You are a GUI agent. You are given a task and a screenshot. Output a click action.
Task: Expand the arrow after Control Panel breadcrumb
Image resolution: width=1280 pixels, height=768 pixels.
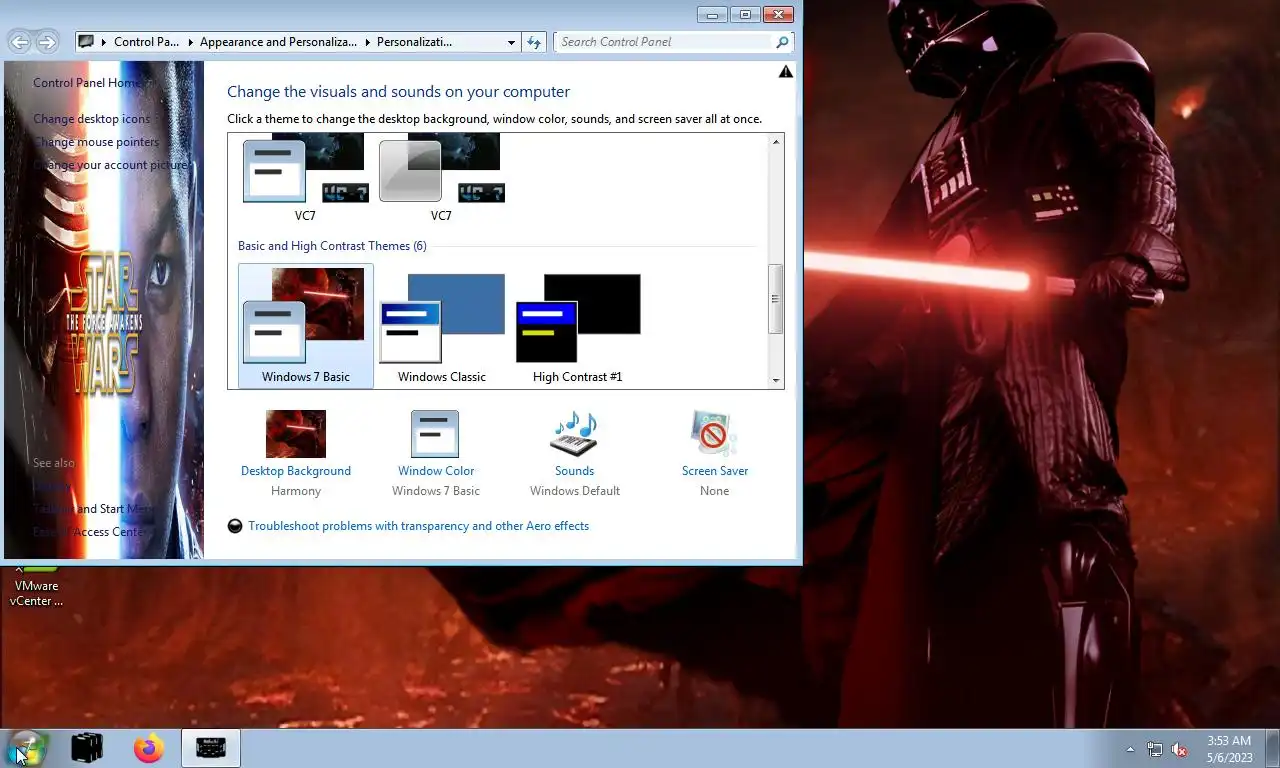[x=190, y=42]
